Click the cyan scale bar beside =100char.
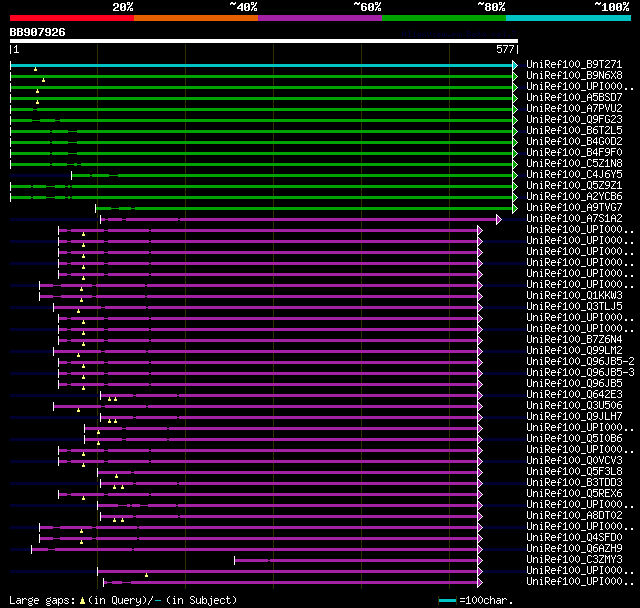The width and height of the screenshot is (640, 608). point(447,600)
